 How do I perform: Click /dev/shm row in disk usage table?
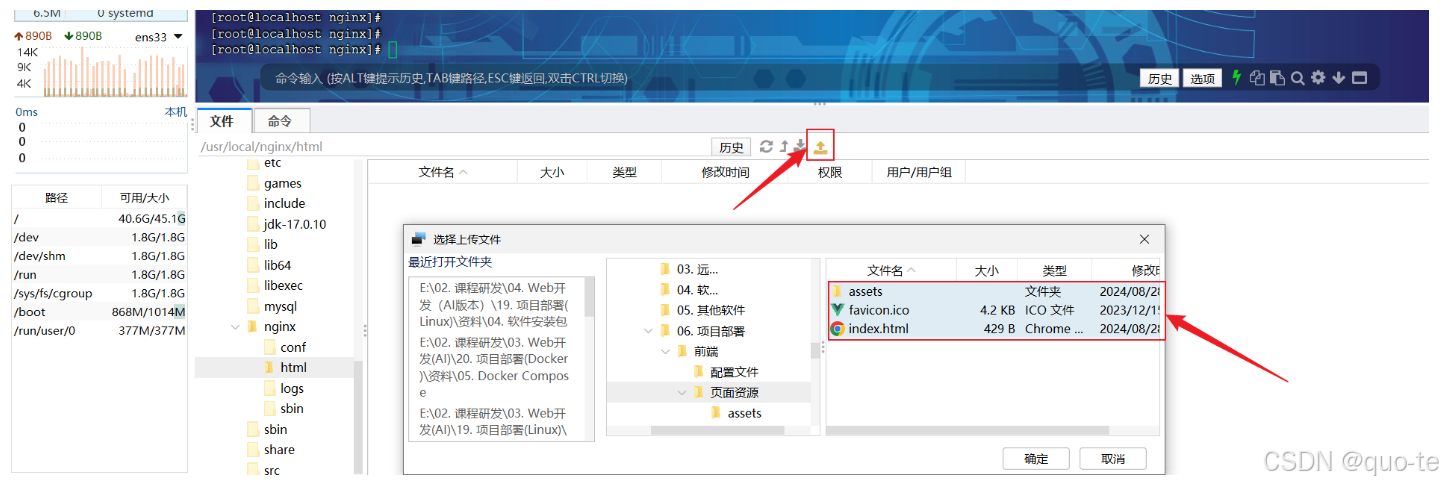[x=99, y=256]
